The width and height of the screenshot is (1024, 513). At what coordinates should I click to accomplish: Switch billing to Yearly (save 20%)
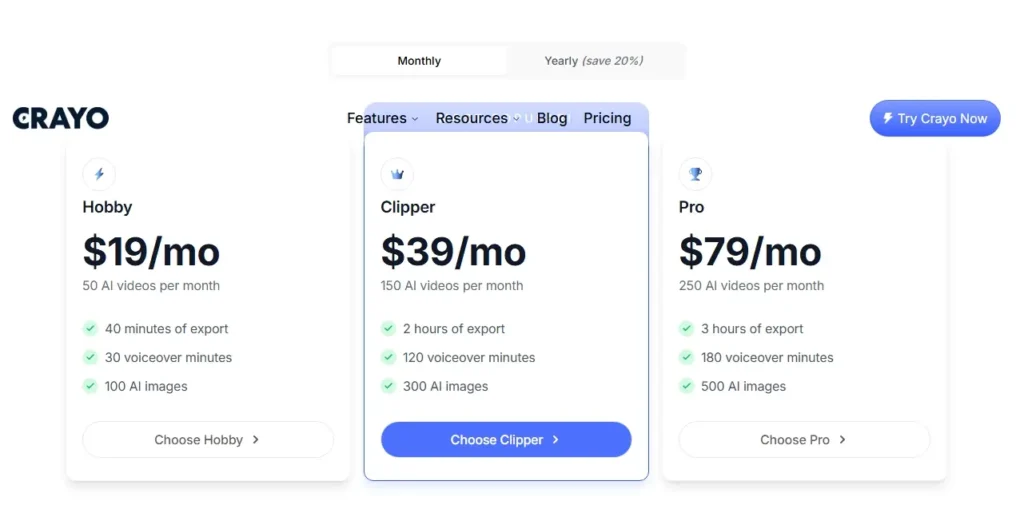(x=593, y=61)
